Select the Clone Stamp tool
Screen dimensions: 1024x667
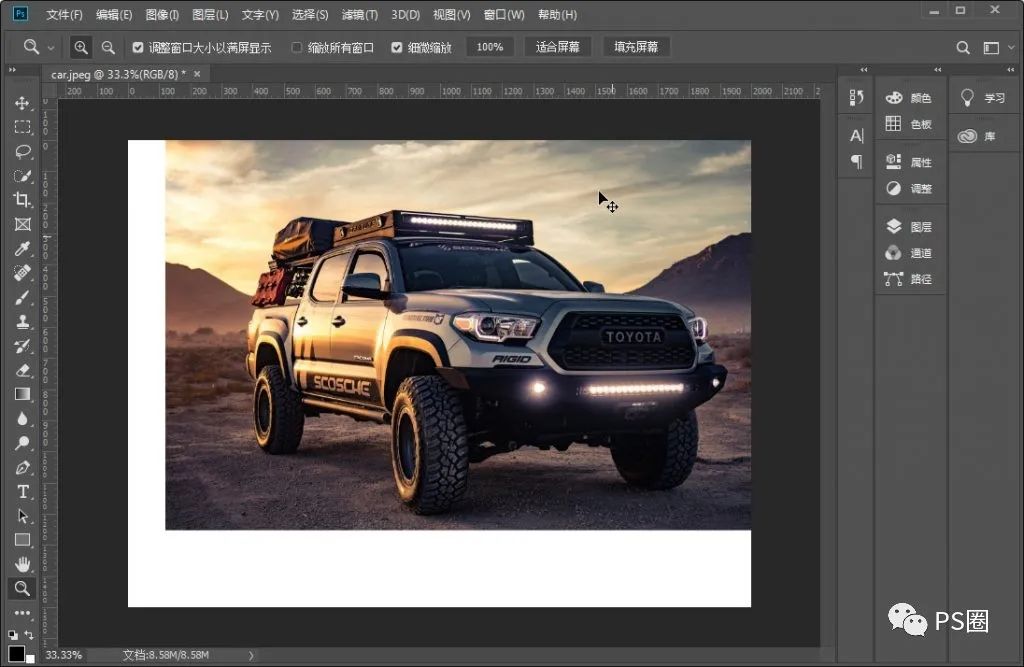click(x=22, y=321)
